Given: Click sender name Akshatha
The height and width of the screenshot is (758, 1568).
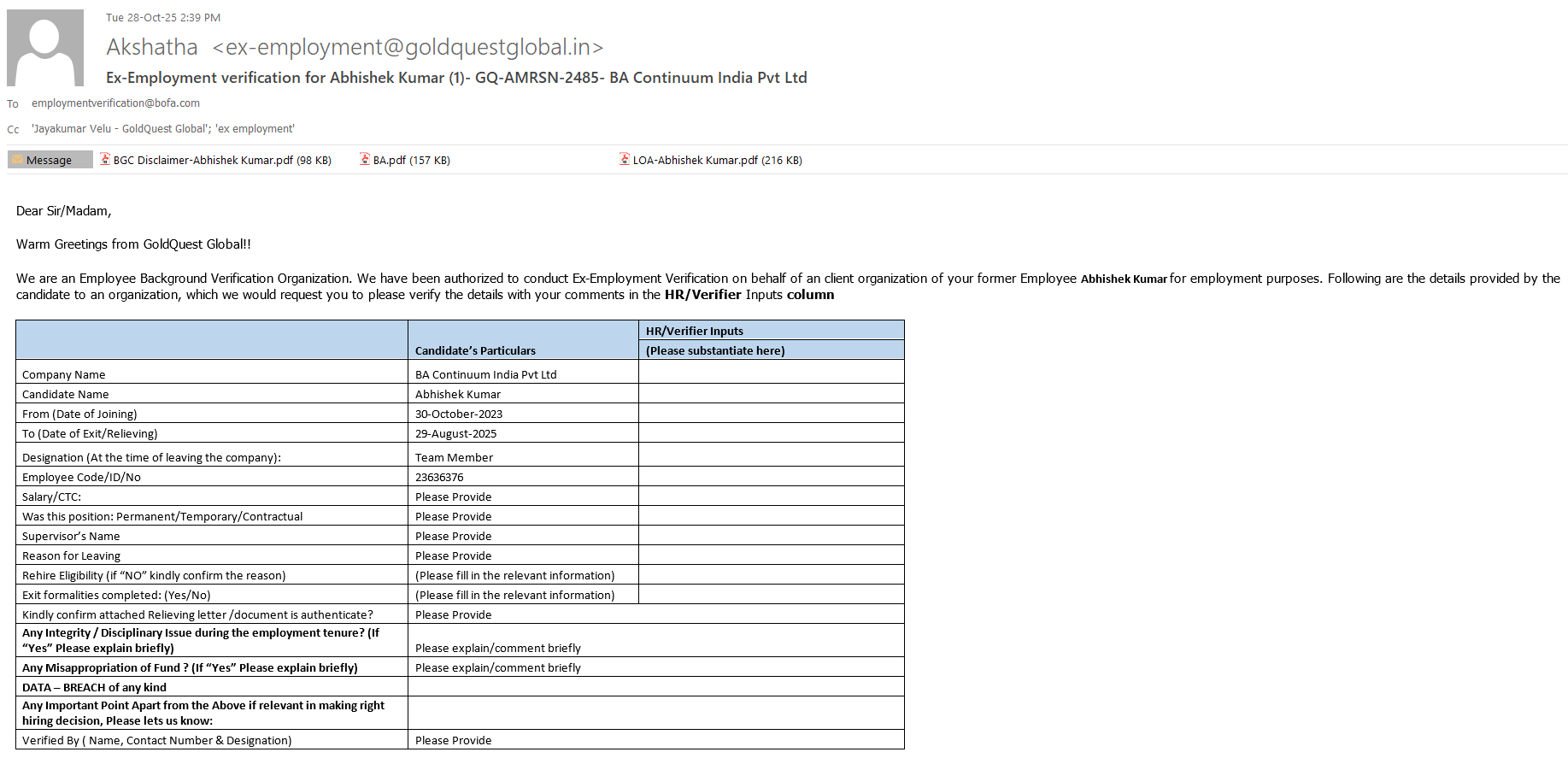Looking at the screenshot, I should coord(152,47).
